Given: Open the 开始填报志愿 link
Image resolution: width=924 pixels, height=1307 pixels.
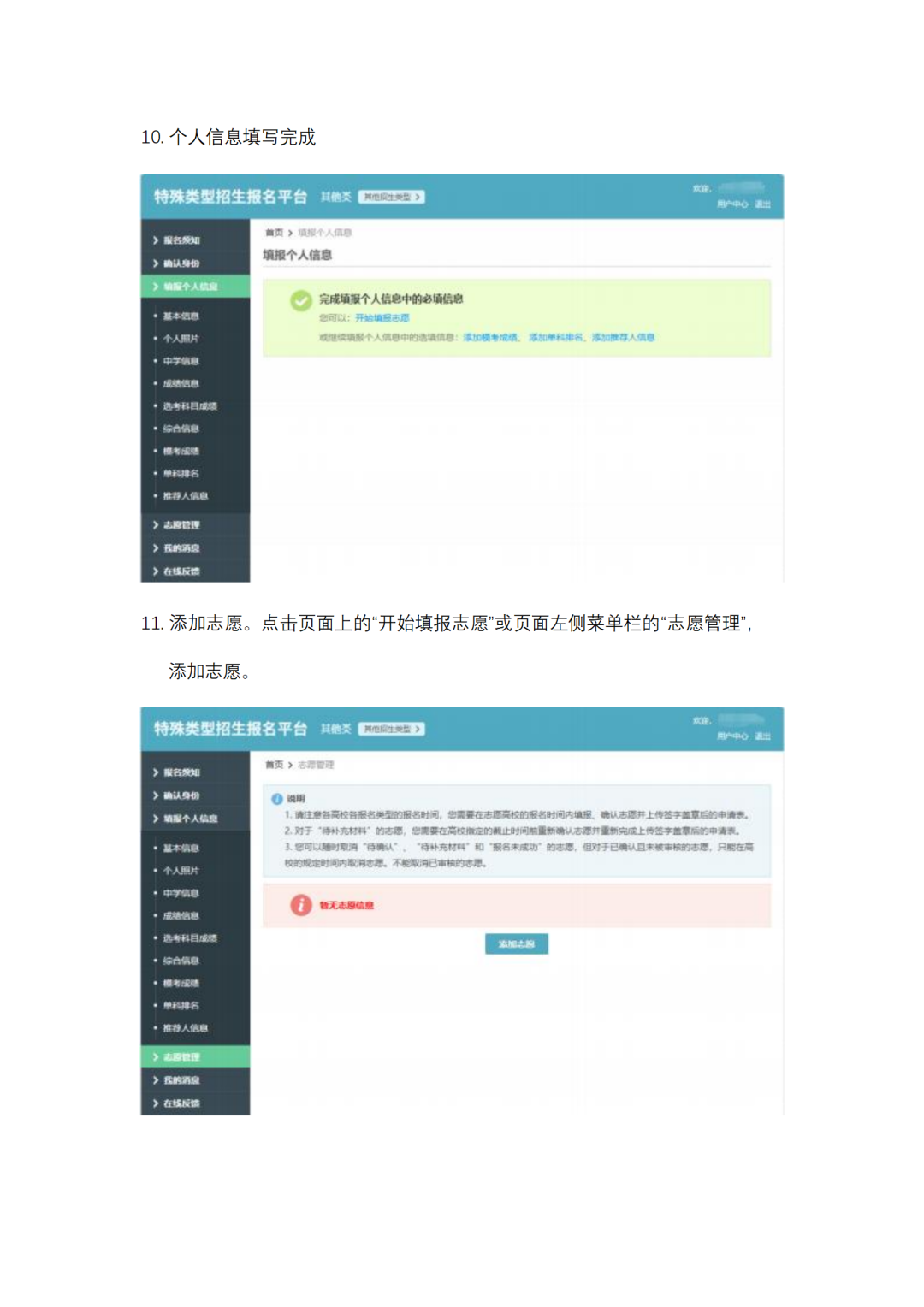Looking at the screenshot, I should [x=382, y=317].
